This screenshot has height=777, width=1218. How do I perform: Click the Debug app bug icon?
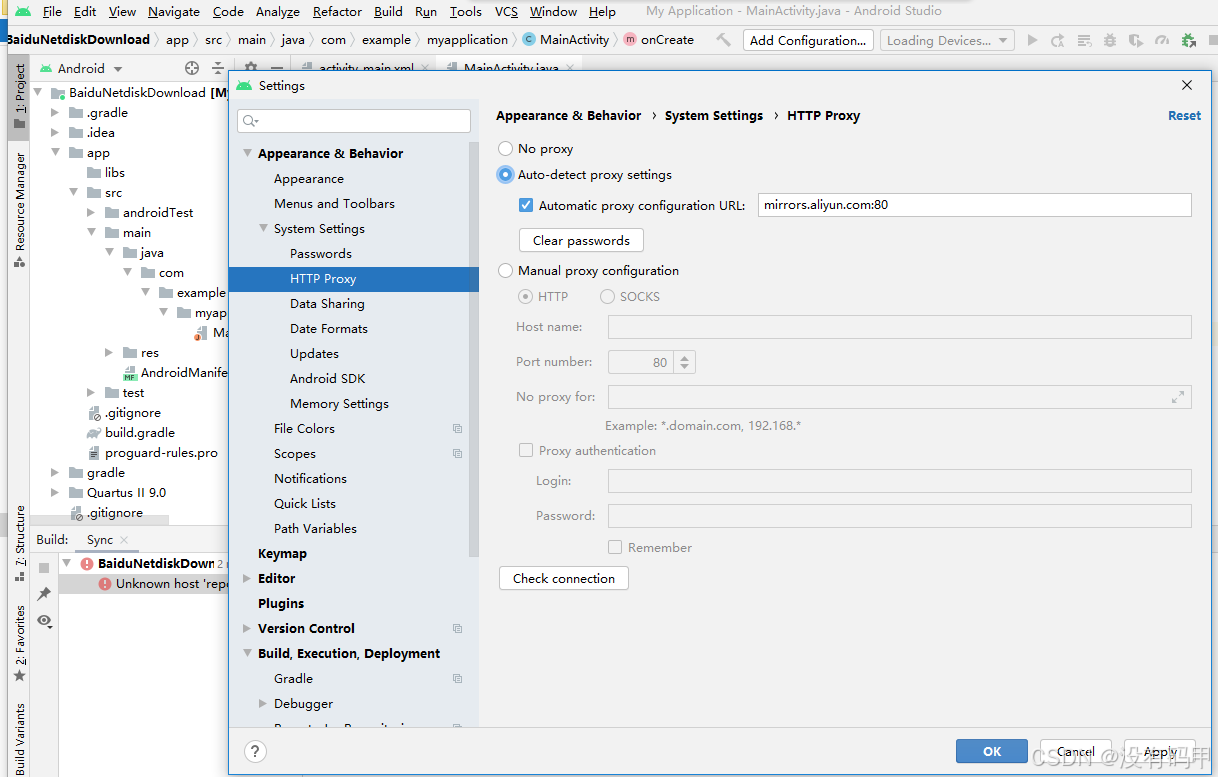(x=1110, y=40)
